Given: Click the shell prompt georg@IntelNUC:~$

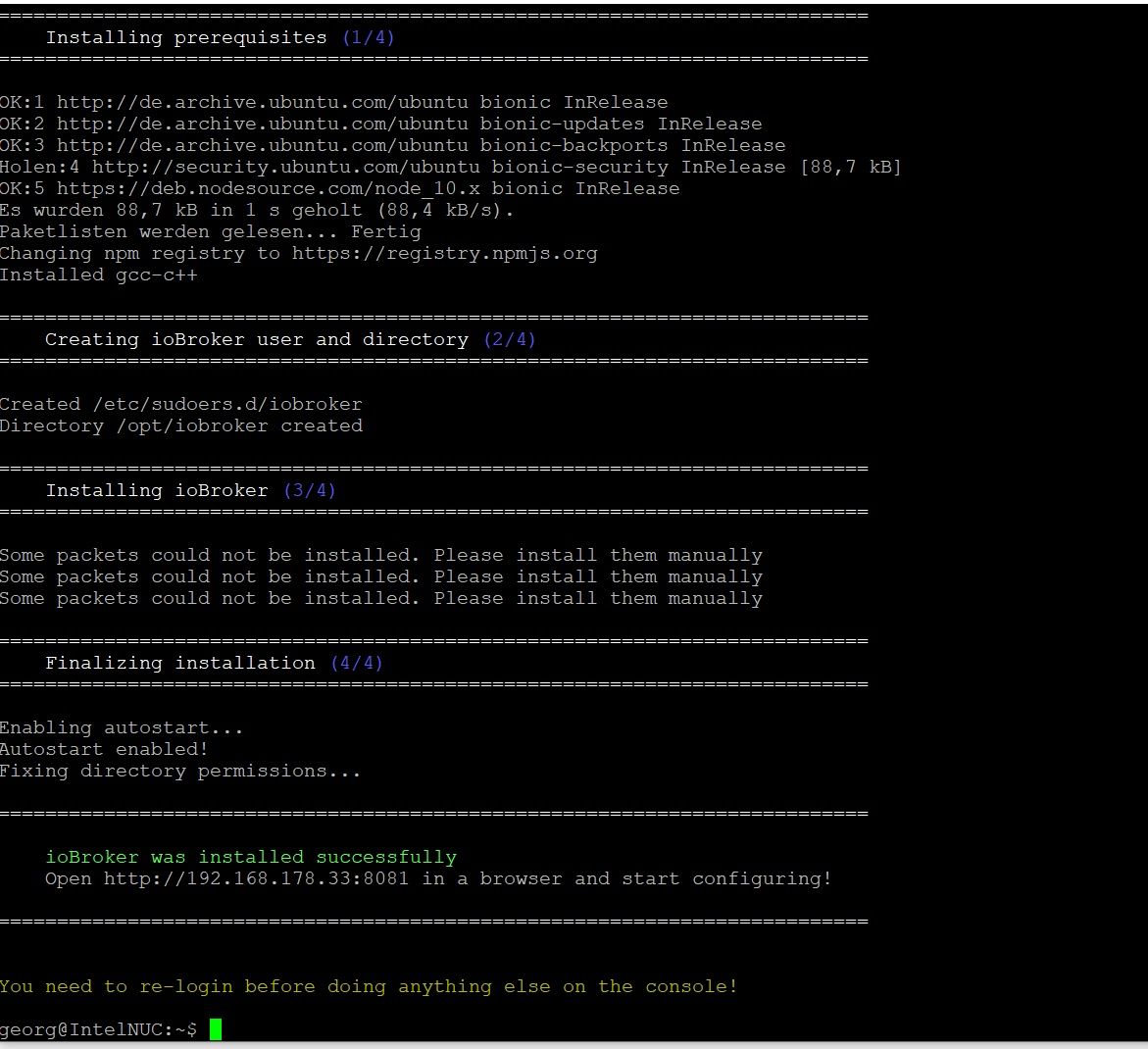Looking at the screenshot, I should [x=98, y=1030].
